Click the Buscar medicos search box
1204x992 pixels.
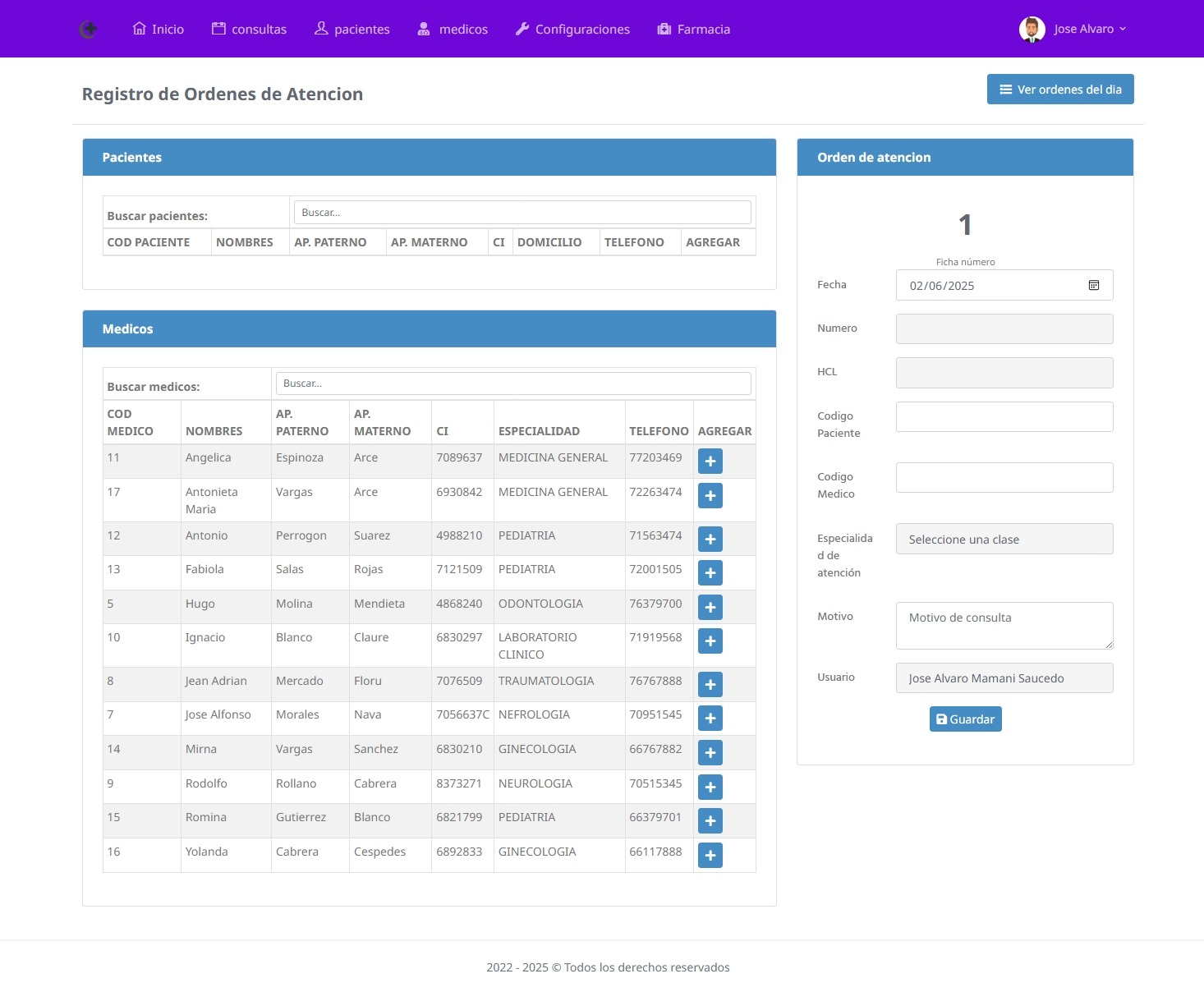click(x=512, y=383)
